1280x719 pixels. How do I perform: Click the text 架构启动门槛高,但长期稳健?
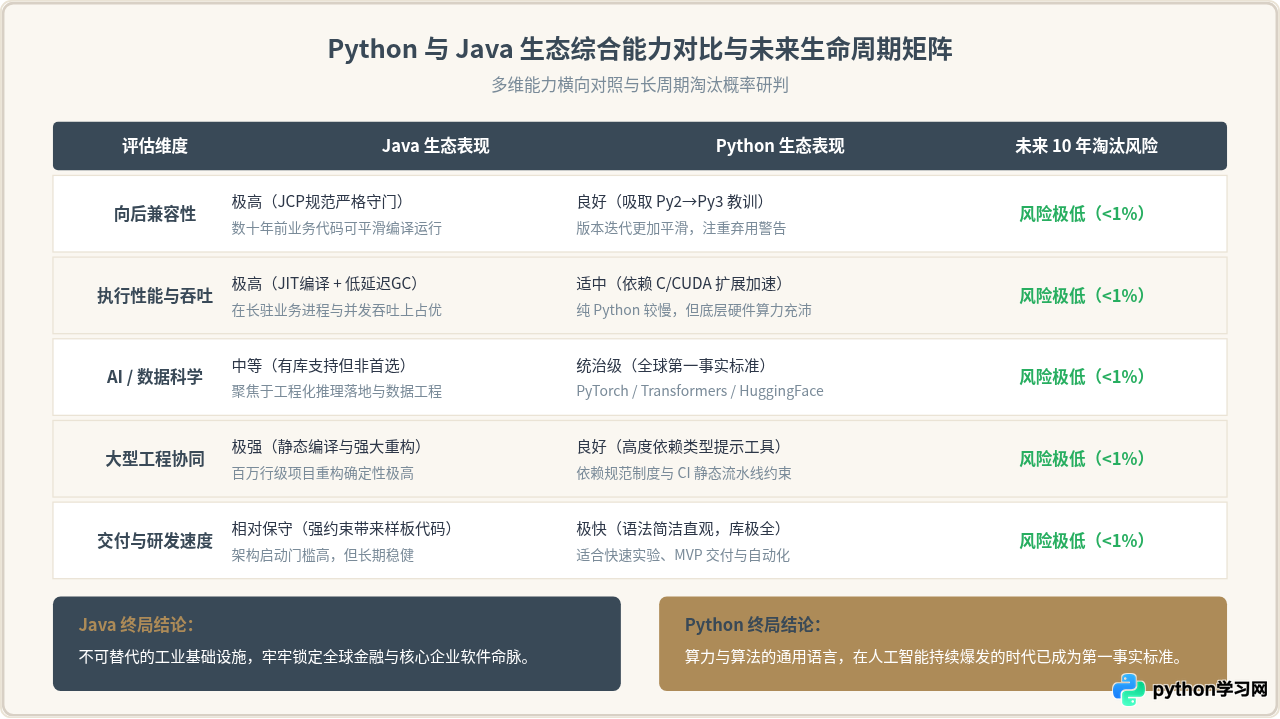[323, 555]
